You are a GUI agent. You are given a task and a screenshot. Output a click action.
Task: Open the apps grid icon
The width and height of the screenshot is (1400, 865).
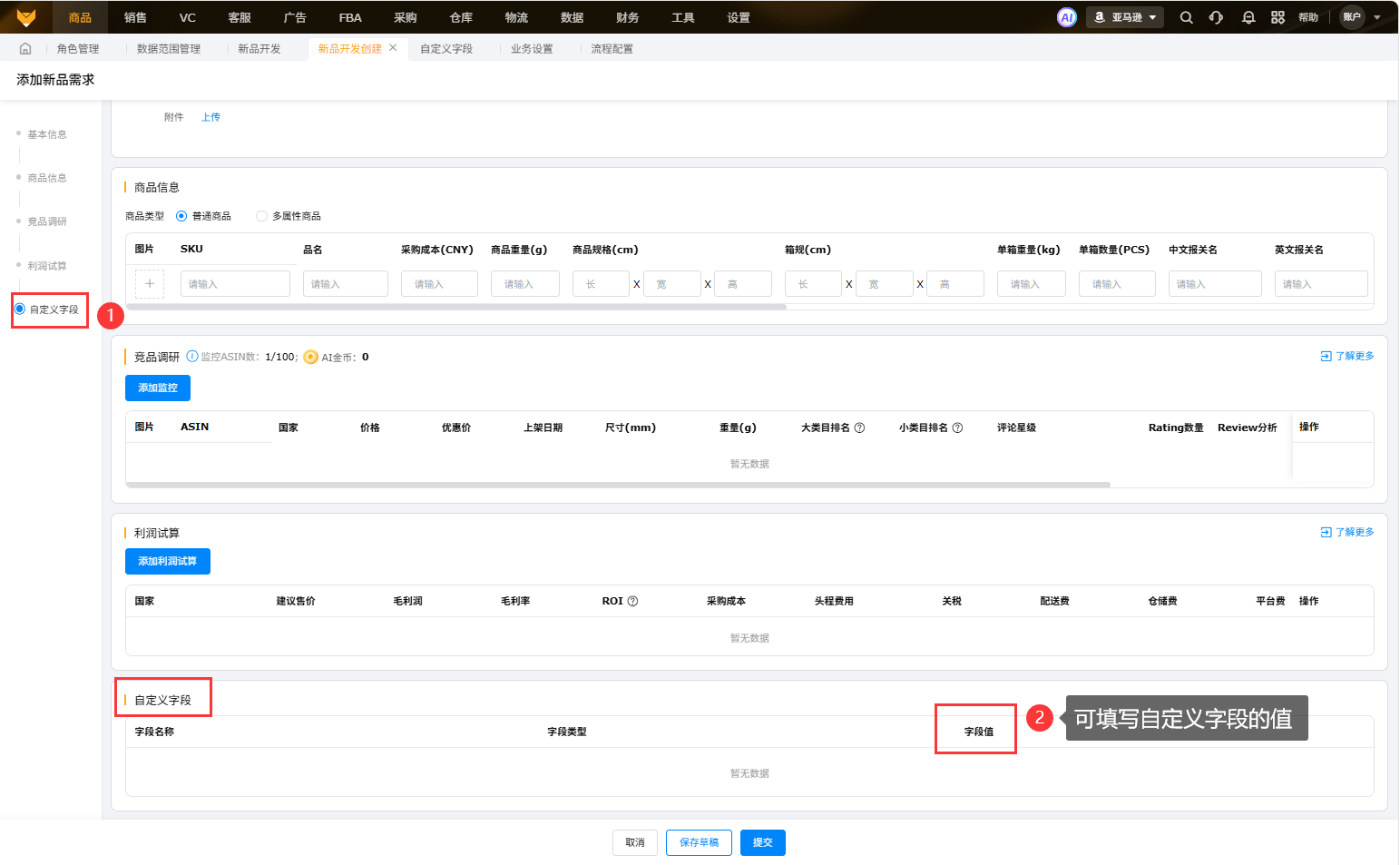pyautogui.click(x=1278, y=17)
